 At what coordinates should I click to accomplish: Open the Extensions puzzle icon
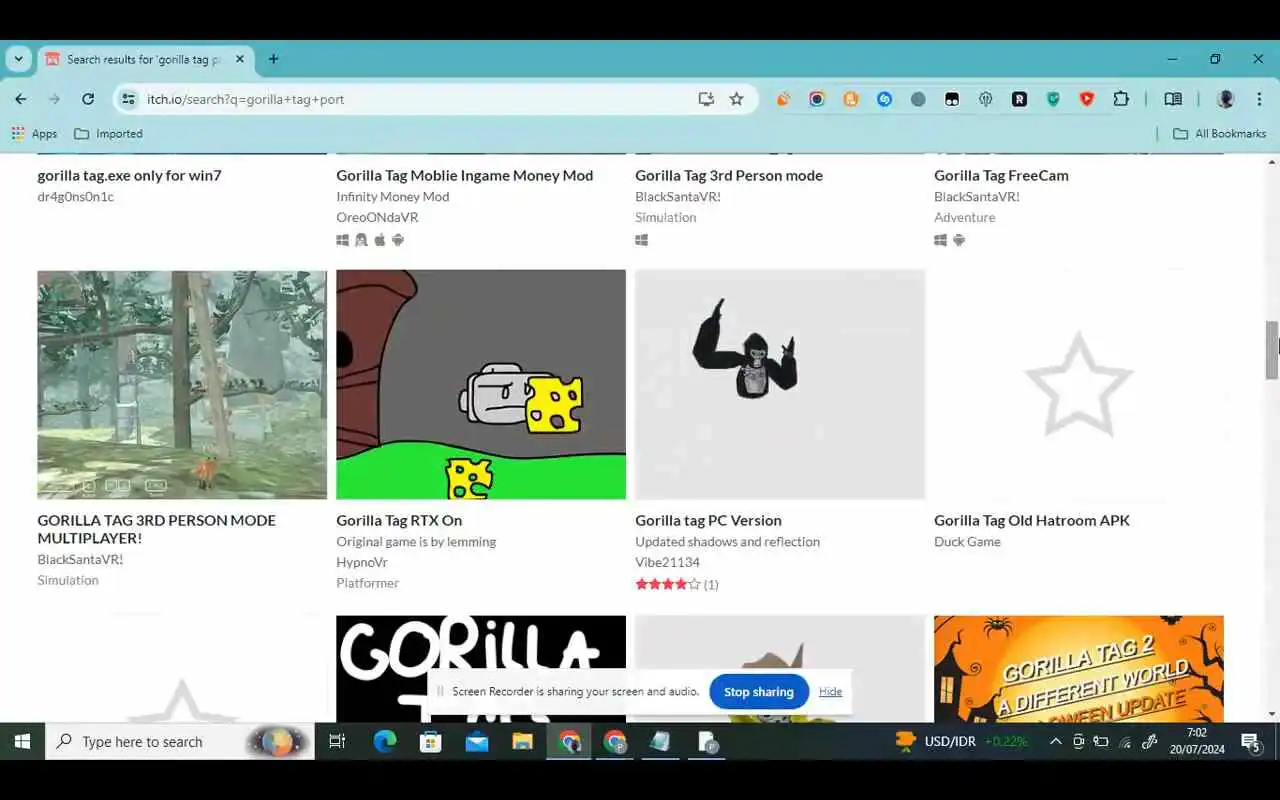(x=1121, y=99)
